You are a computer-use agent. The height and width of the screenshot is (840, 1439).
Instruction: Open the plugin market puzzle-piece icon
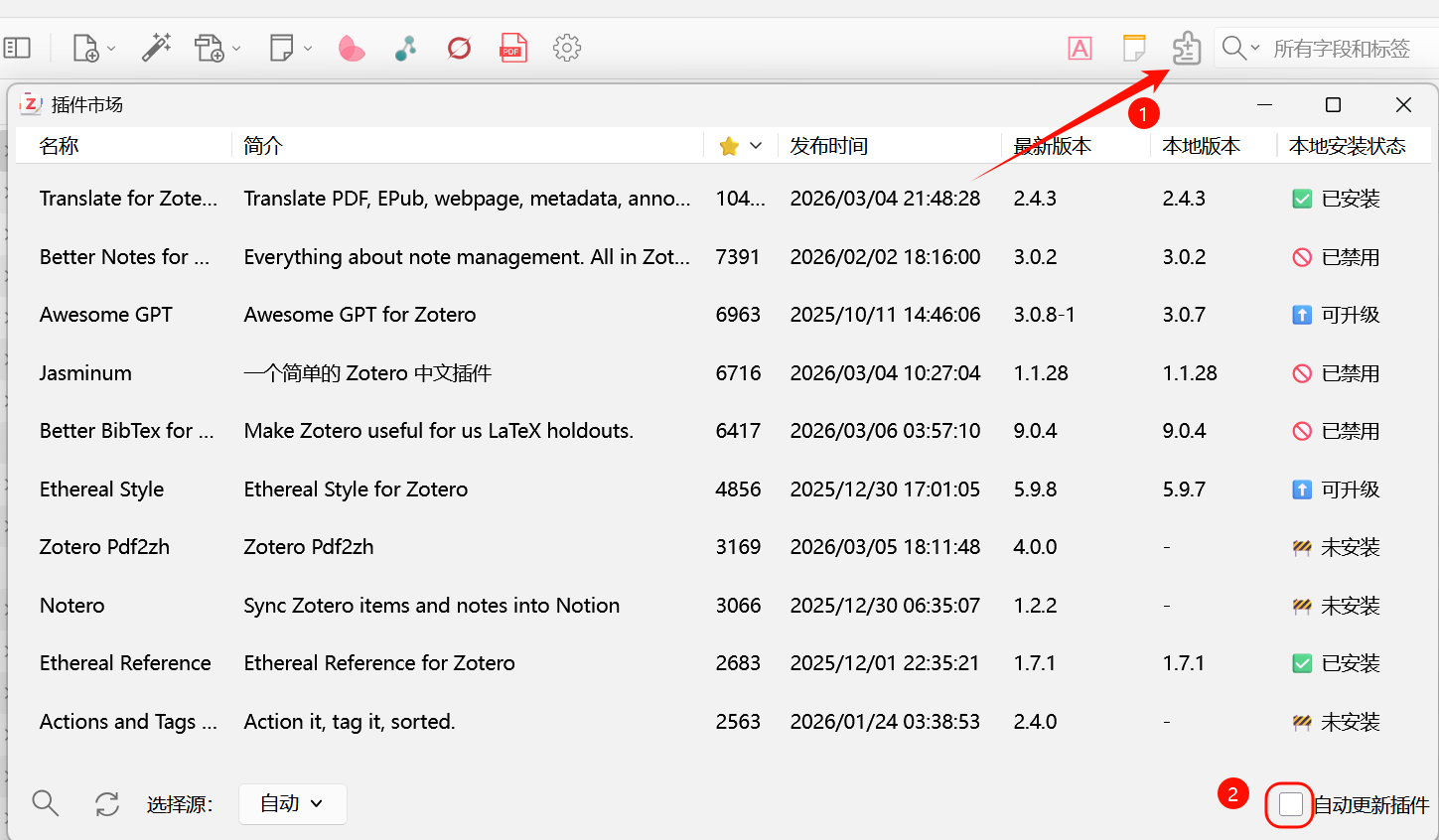(1187, 48)
